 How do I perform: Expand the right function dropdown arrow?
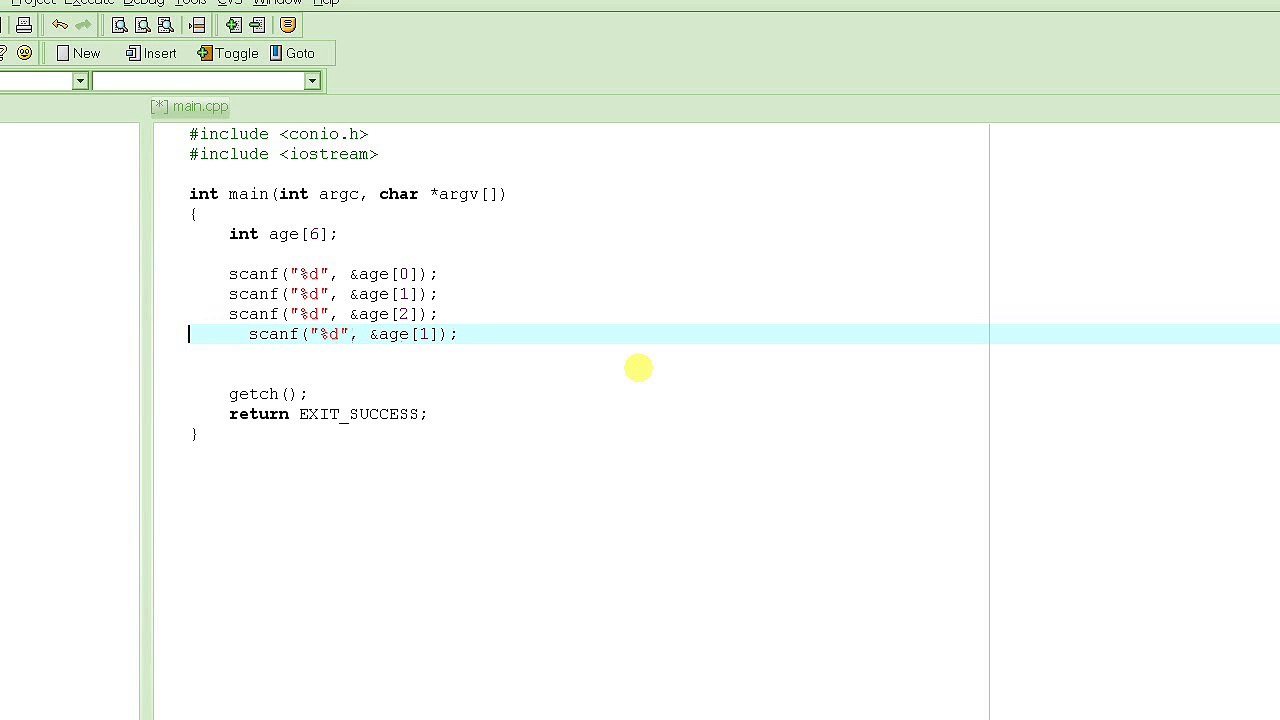coord(312,81)
